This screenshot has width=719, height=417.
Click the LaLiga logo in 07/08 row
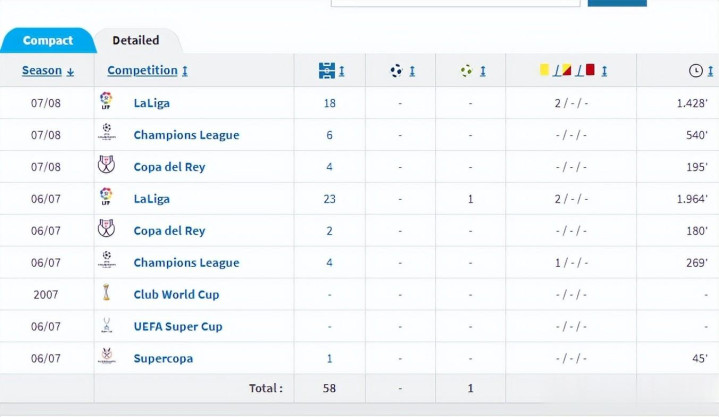106,102
